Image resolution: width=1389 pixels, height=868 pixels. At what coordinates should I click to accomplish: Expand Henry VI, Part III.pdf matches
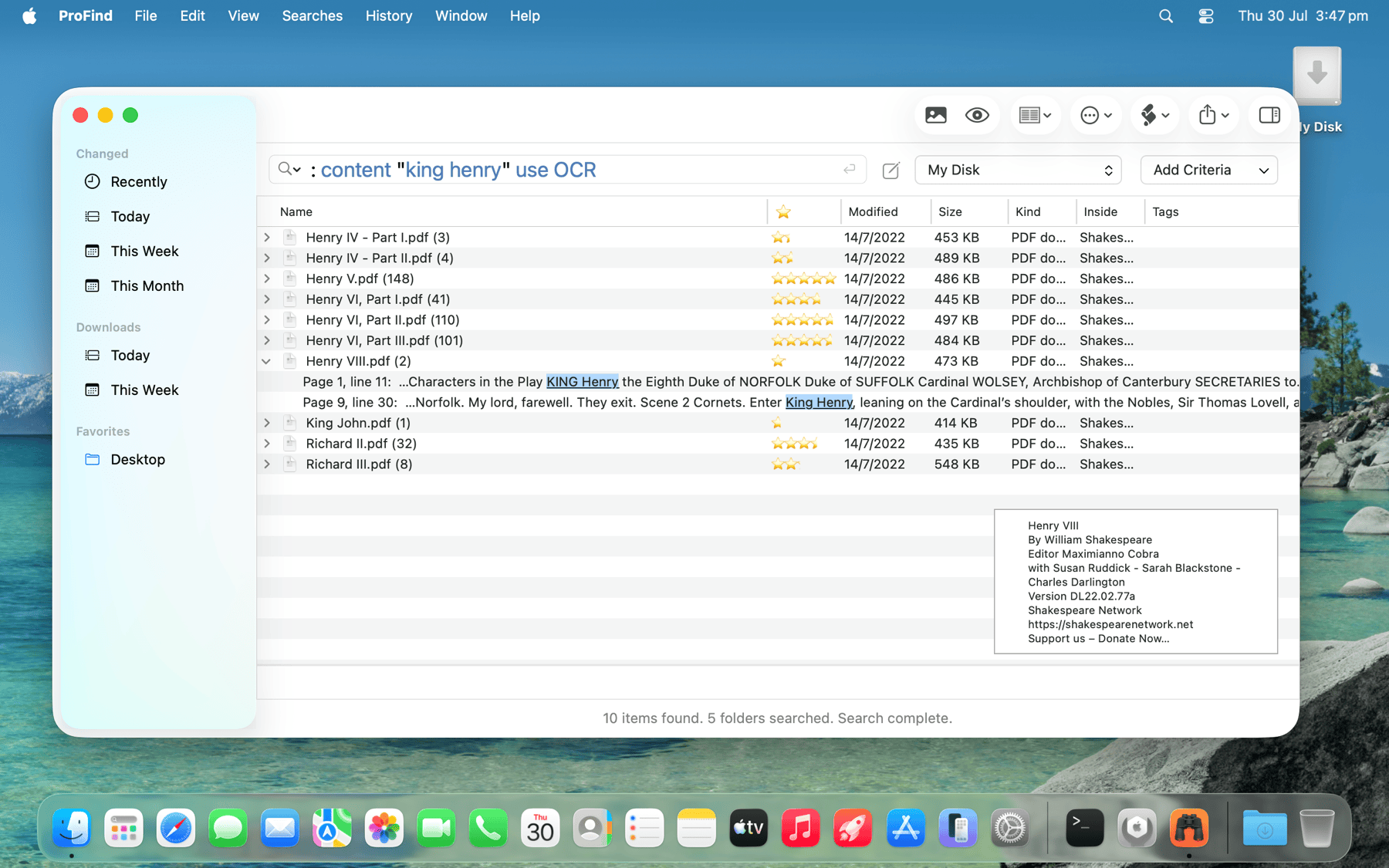[266, 340]
